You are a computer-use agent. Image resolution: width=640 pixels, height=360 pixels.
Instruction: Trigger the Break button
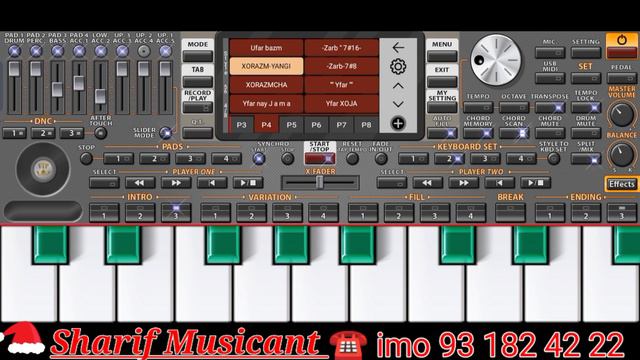coord(510,213)
